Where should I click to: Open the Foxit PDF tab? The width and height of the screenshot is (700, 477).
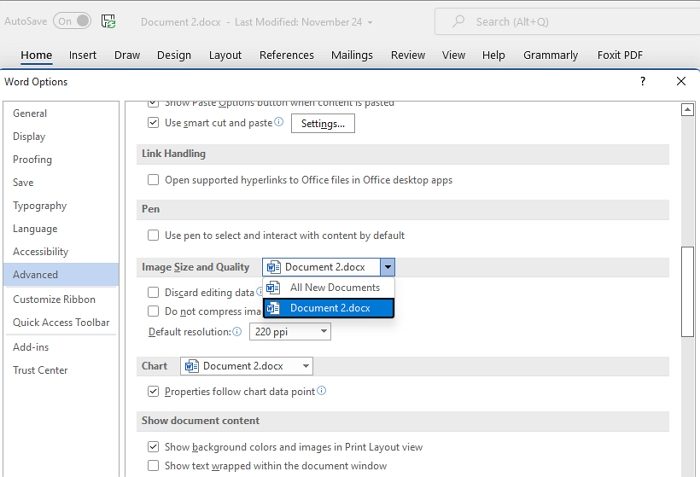(x=620, y=55)
